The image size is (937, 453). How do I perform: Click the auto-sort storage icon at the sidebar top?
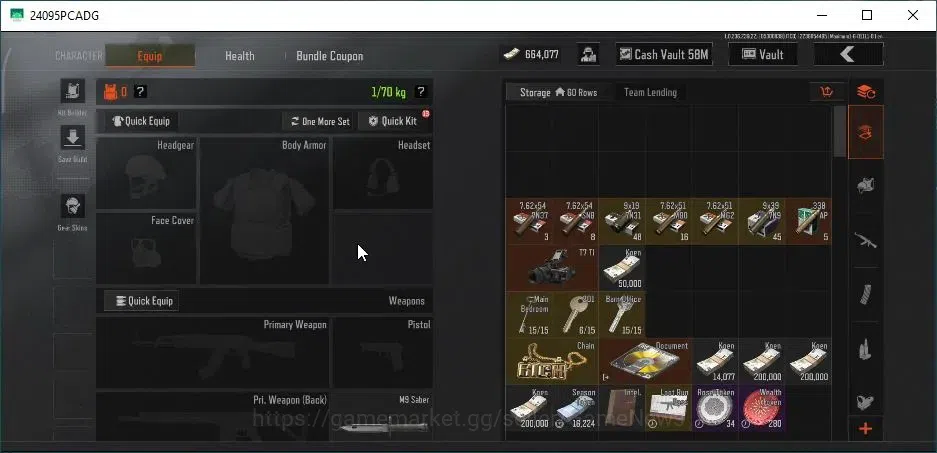pyautogui.click(x=866, y=92)
